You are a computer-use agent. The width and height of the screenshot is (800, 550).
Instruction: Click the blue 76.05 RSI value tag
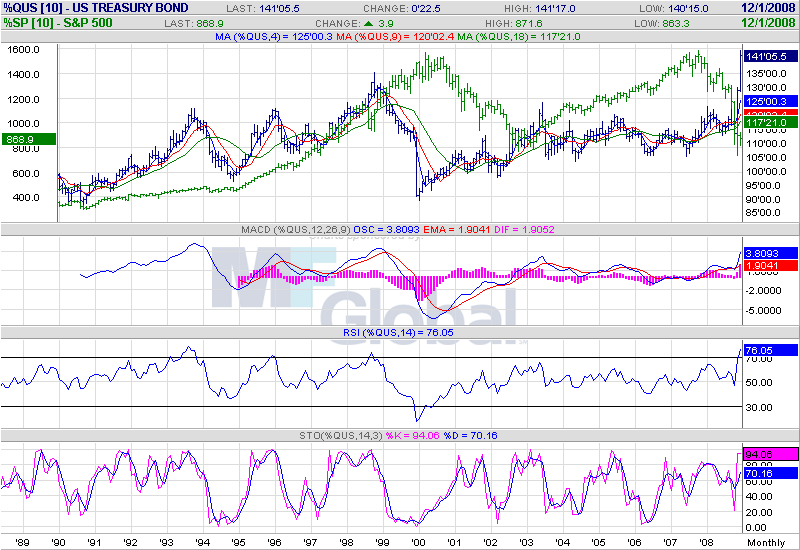770,350
